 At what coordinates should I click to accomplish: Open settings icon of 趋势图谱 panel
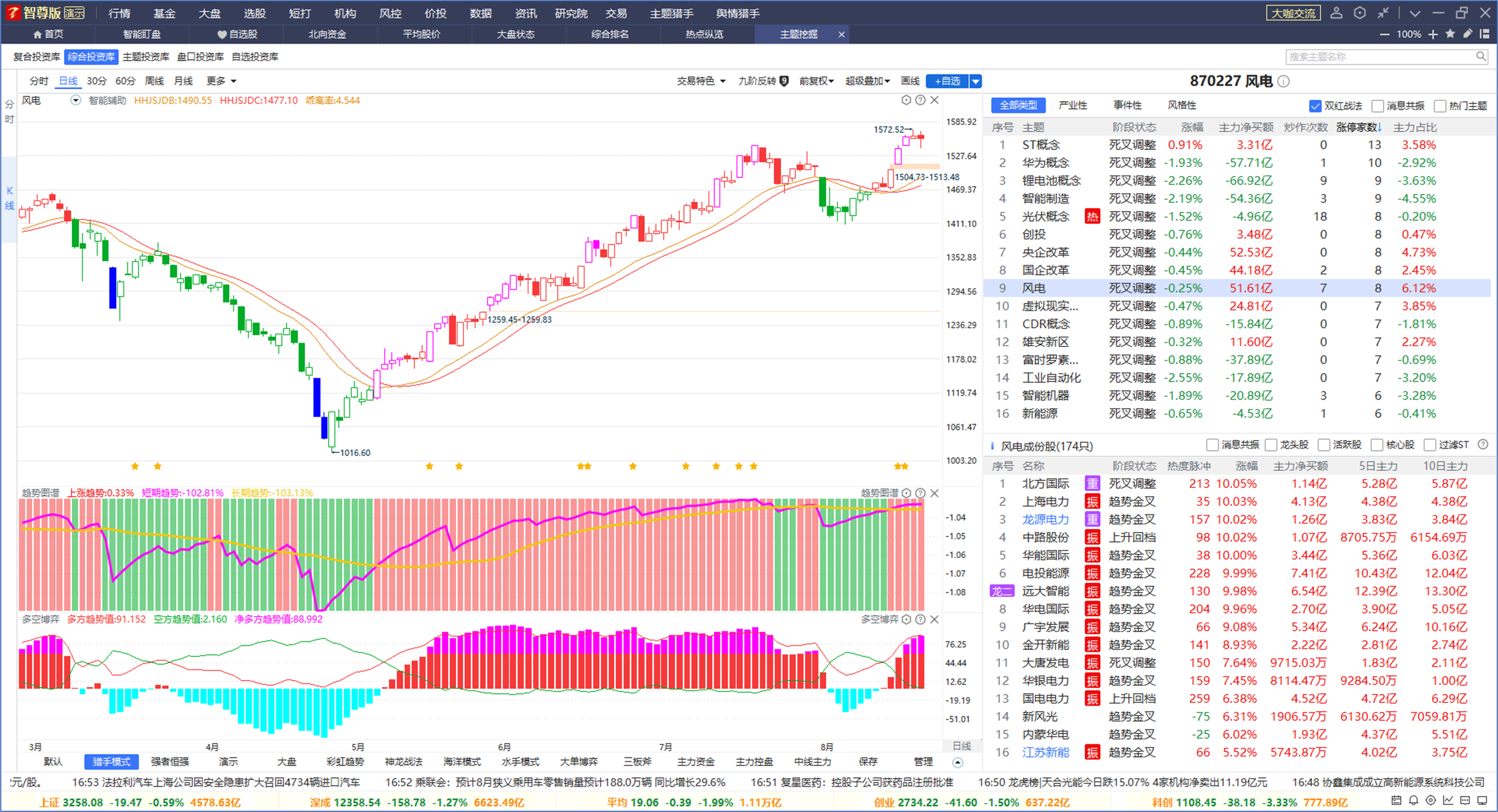[906, 493]
